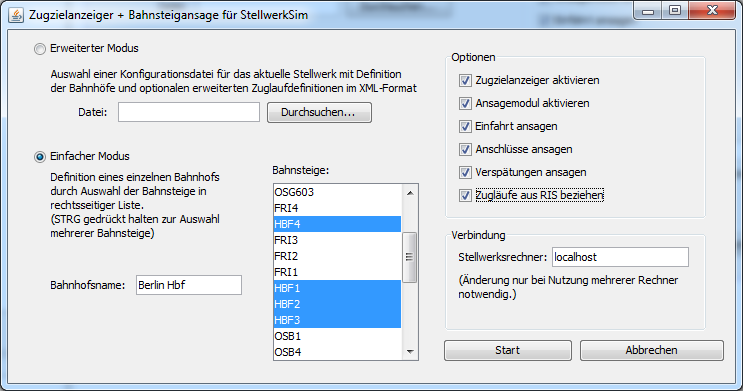Click the Java application icon in title bar
Viewport: 743px width, 391px height.
point(16,15)
